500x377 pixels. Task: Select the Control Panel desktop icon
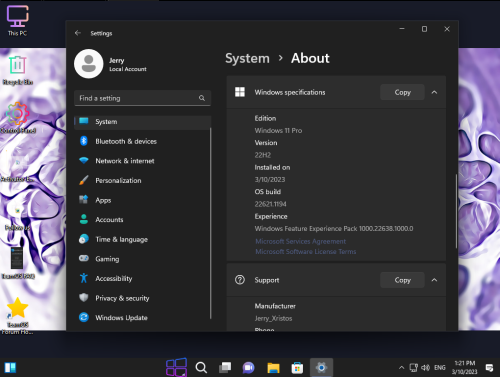17,118
